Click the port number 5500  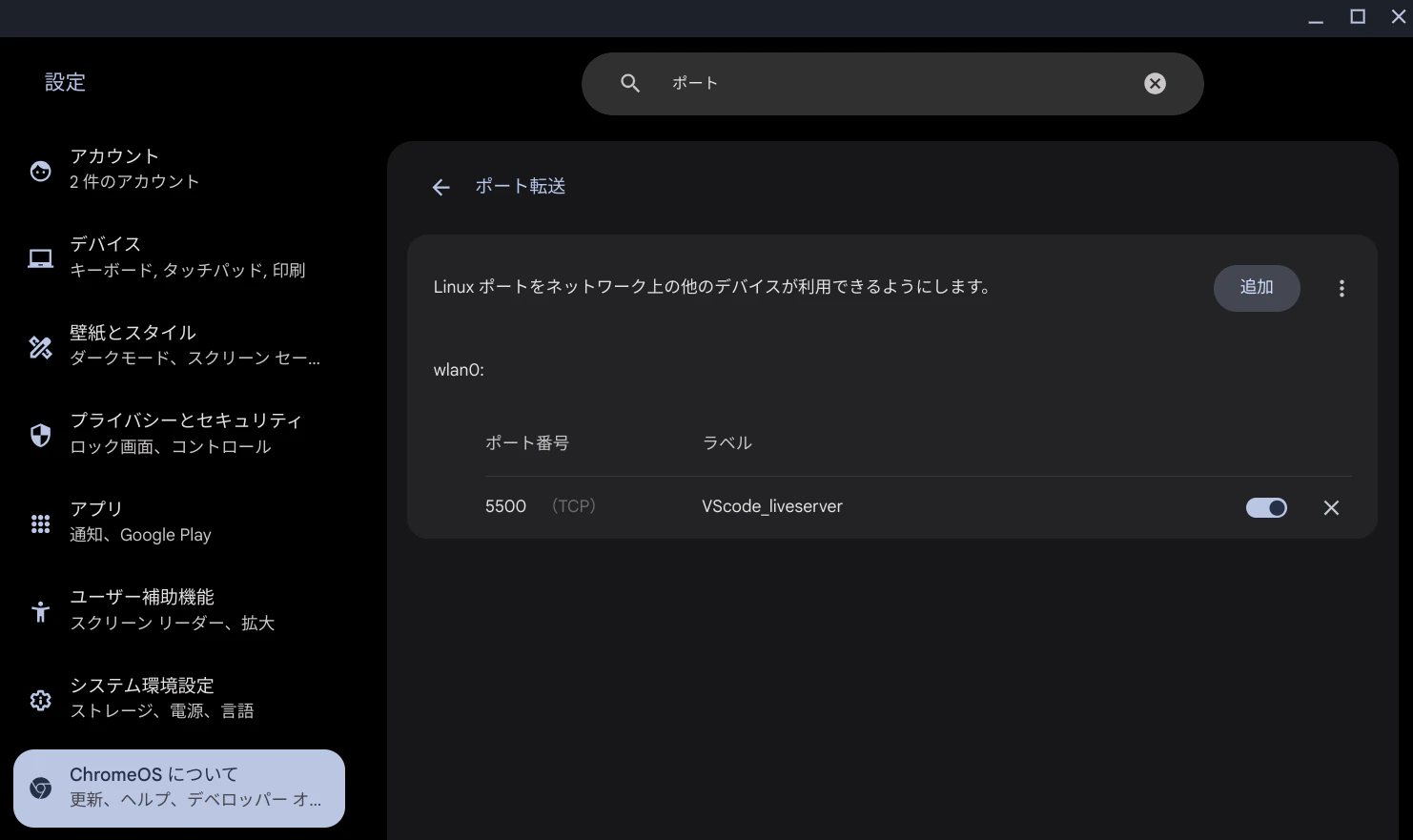[x=505, y=506]
